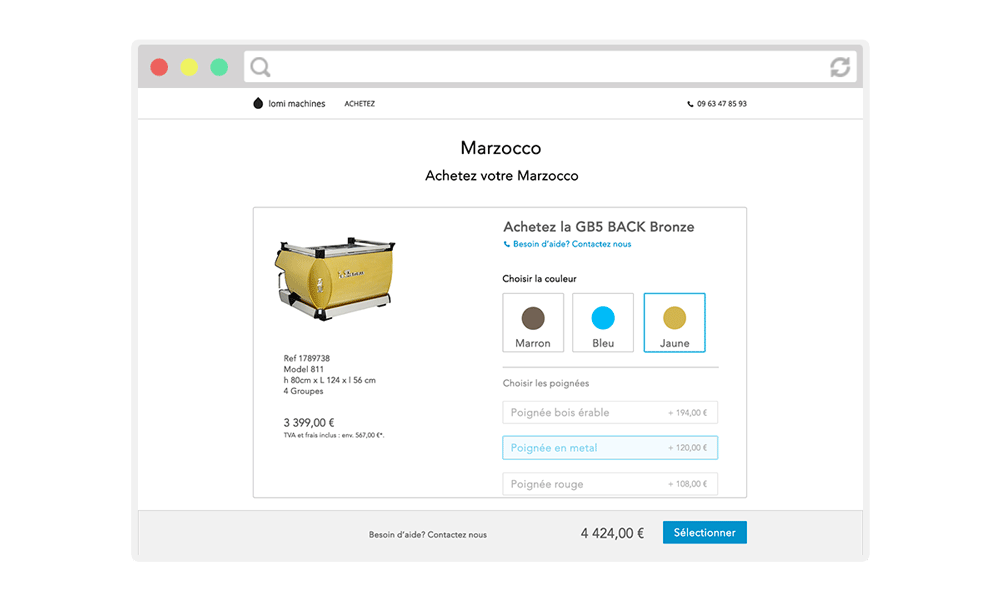The image size is (1000, 598).
Task: Choose Poignée bois érable handle option
Action: pos(610,412)
